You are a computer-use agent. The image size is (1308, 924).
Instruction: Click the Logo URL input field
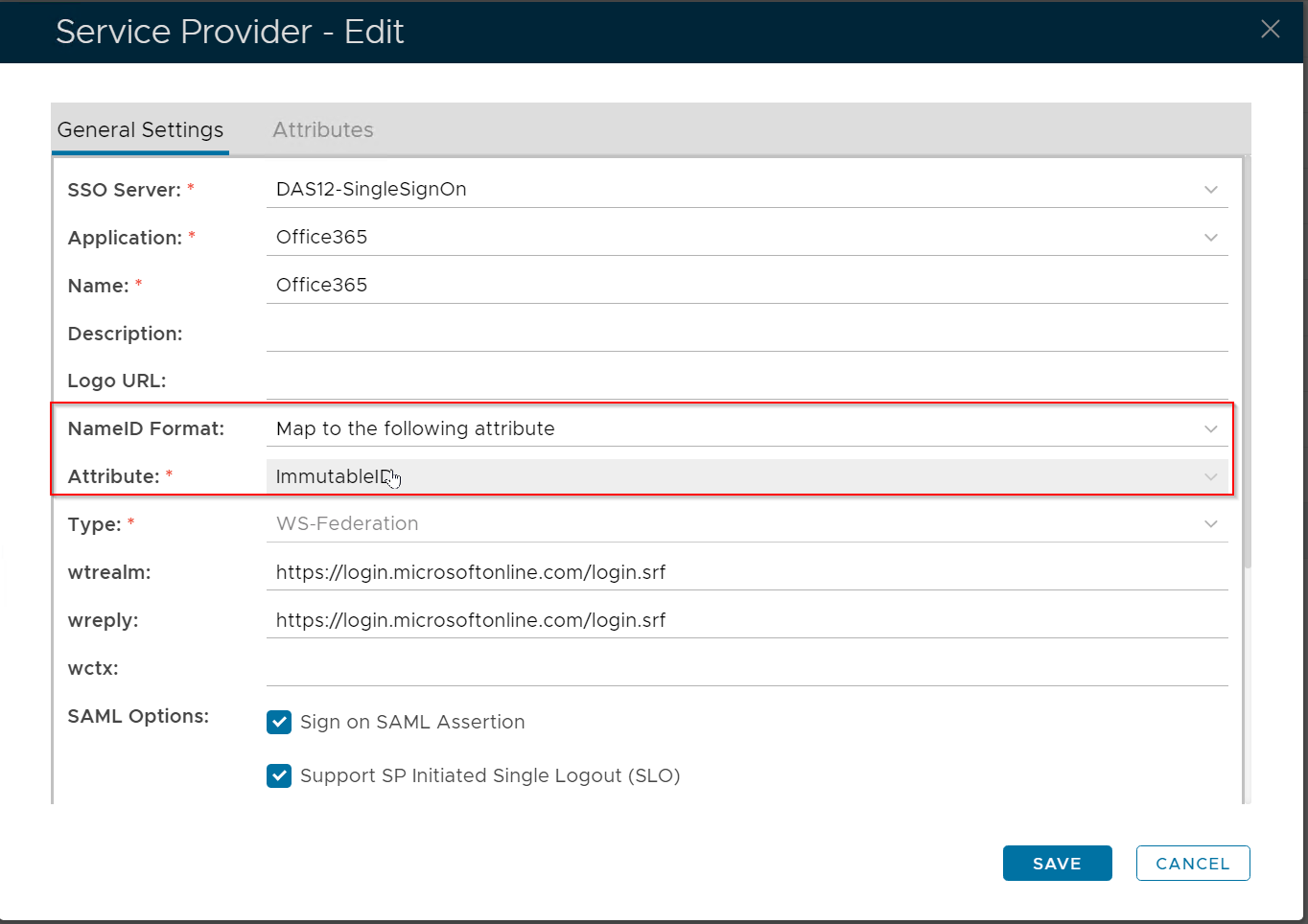(746, 381)
